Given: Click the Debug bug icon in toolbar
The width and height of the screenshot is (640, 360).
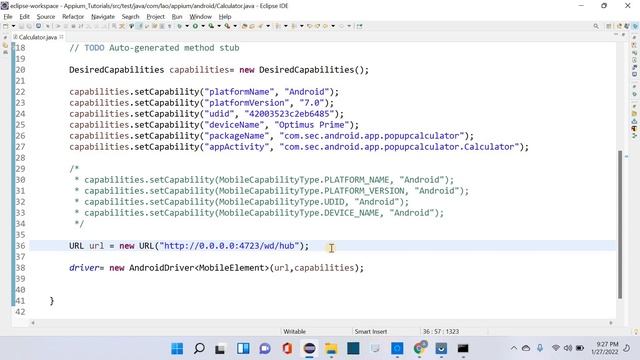Looking at the screenshot, I should click(x=179, y=26).
